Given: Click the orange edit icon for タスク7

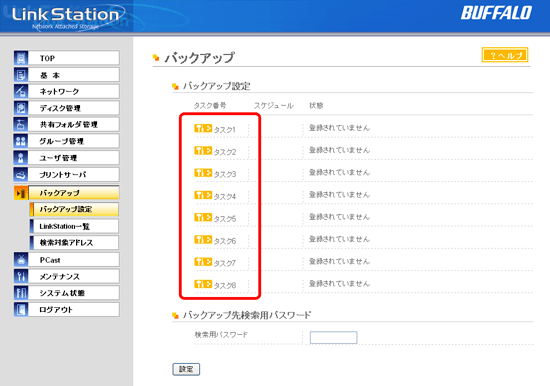Looking at the screenshot, I should click(203, 261).
